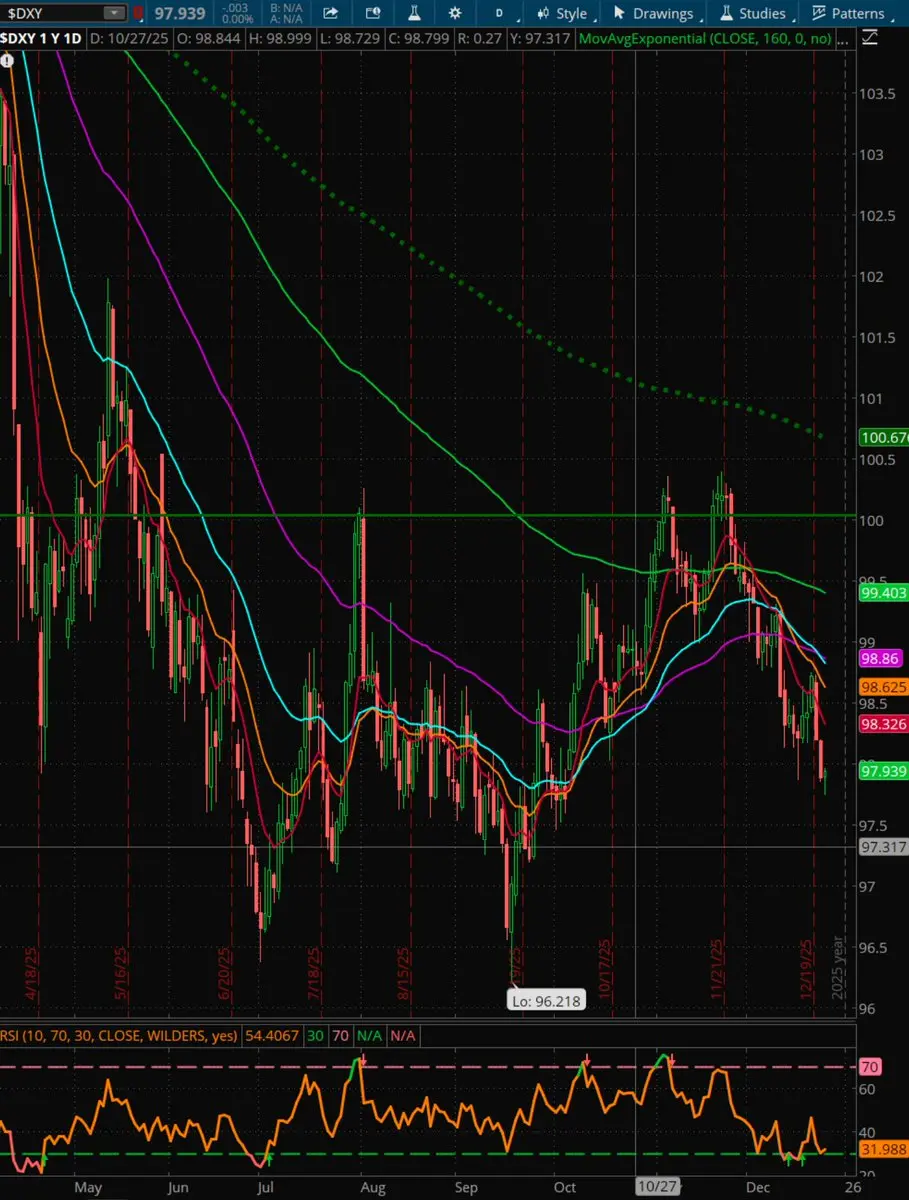Click the RSI (10, 70, 30, CLOSE, WILDERS, yes) label
This screenshot has width=909, height=1200.
(x=117, y=1036)
